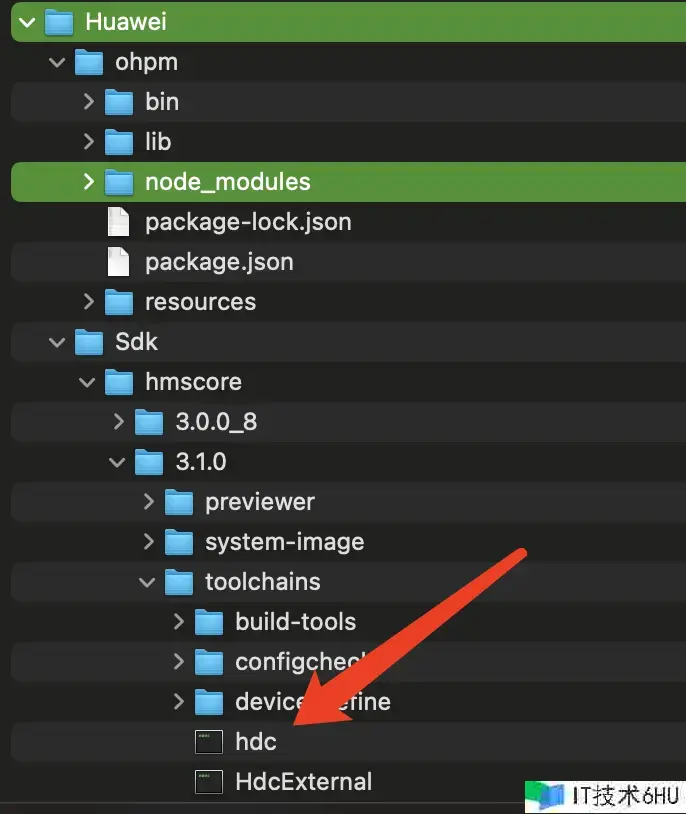Expand the bin folder chevron
The height and width of the screenshot is (814, 686).
click(x=88, y=102)
